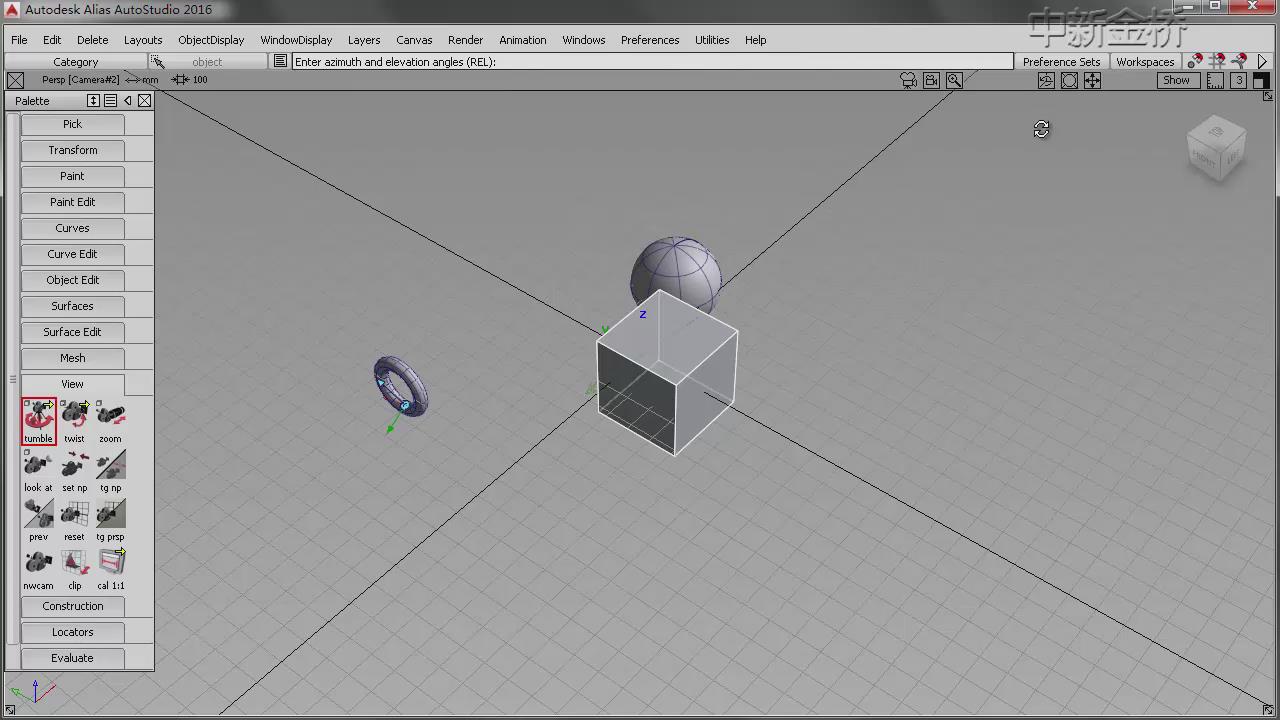Open the Layers menu
1280x720 pixels.
(x=364, y=40)
